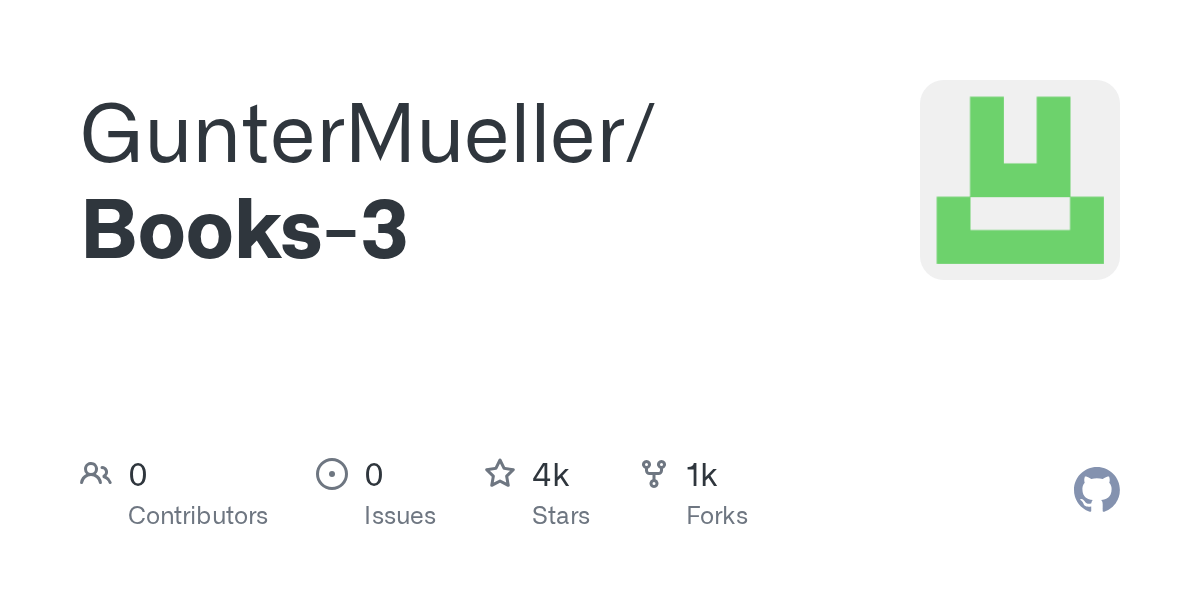The width and height of the screenshot is (1200, 600).
Task: Click the 1k forks count
Action: point(702,475)
